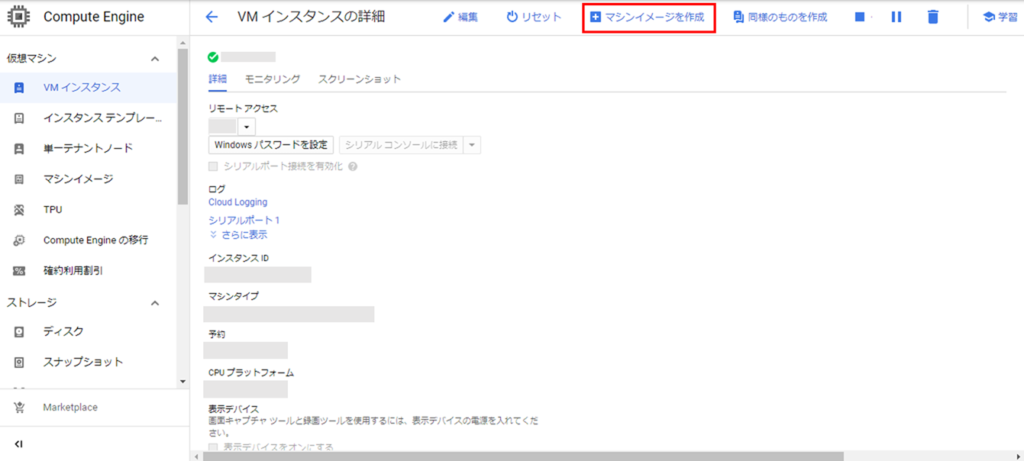
Task: Pause the VM with the pause icon
Action: (896, 17)
